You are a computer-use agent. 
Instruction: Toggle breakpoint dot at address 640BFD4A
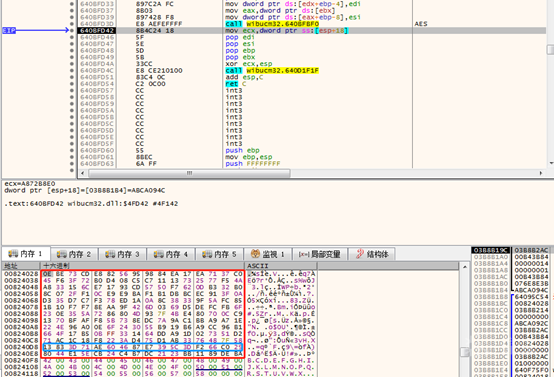(x=72, y=64)
